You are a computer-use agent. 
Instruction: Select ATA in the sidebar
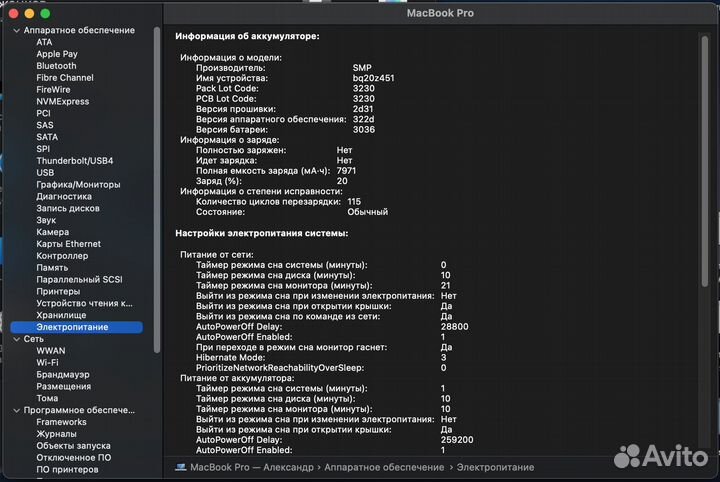[44, 42]
